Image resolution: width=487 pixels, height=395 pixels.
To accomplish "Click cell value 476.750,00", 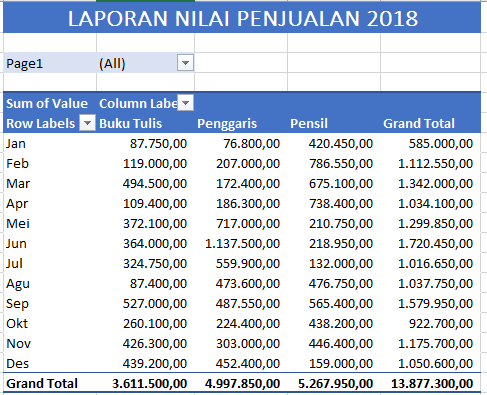I will [x=341, y=284].
